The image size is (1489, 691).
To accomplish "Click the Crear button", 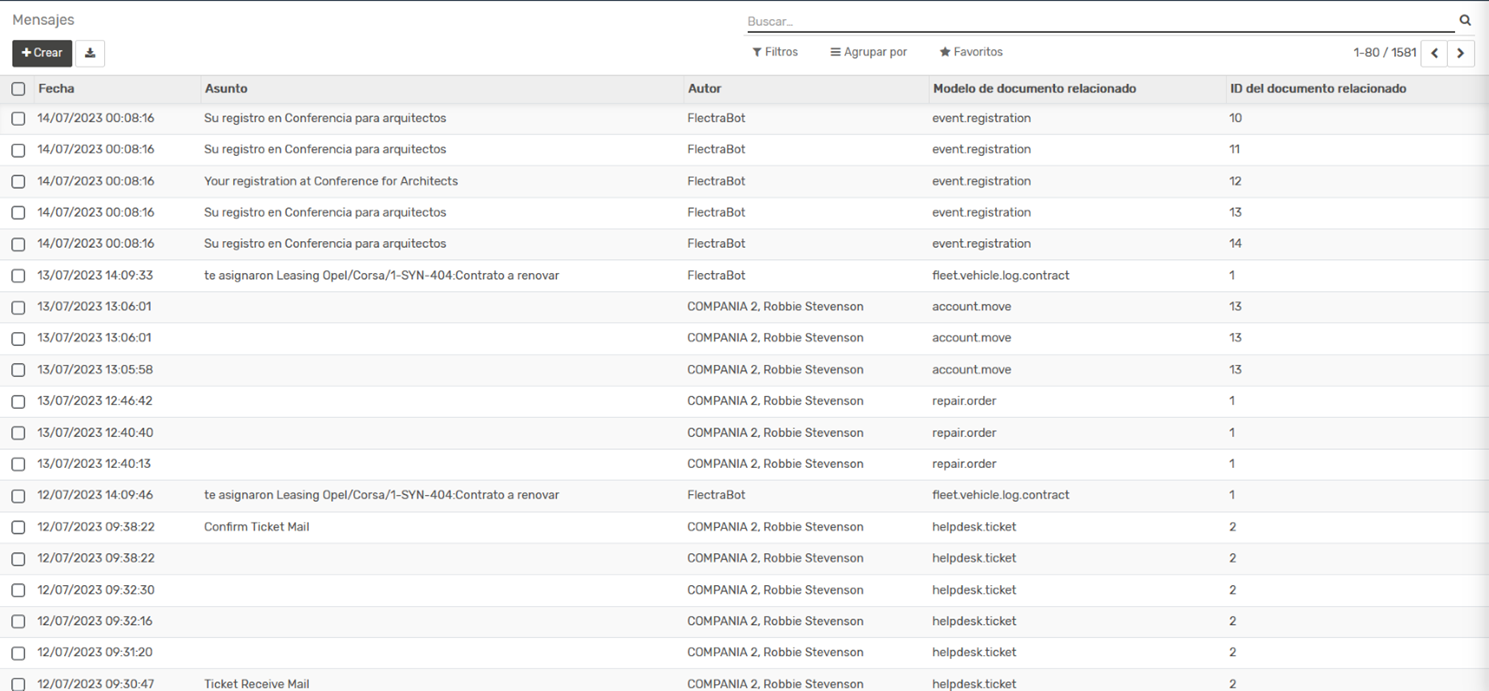I will 42,53.
